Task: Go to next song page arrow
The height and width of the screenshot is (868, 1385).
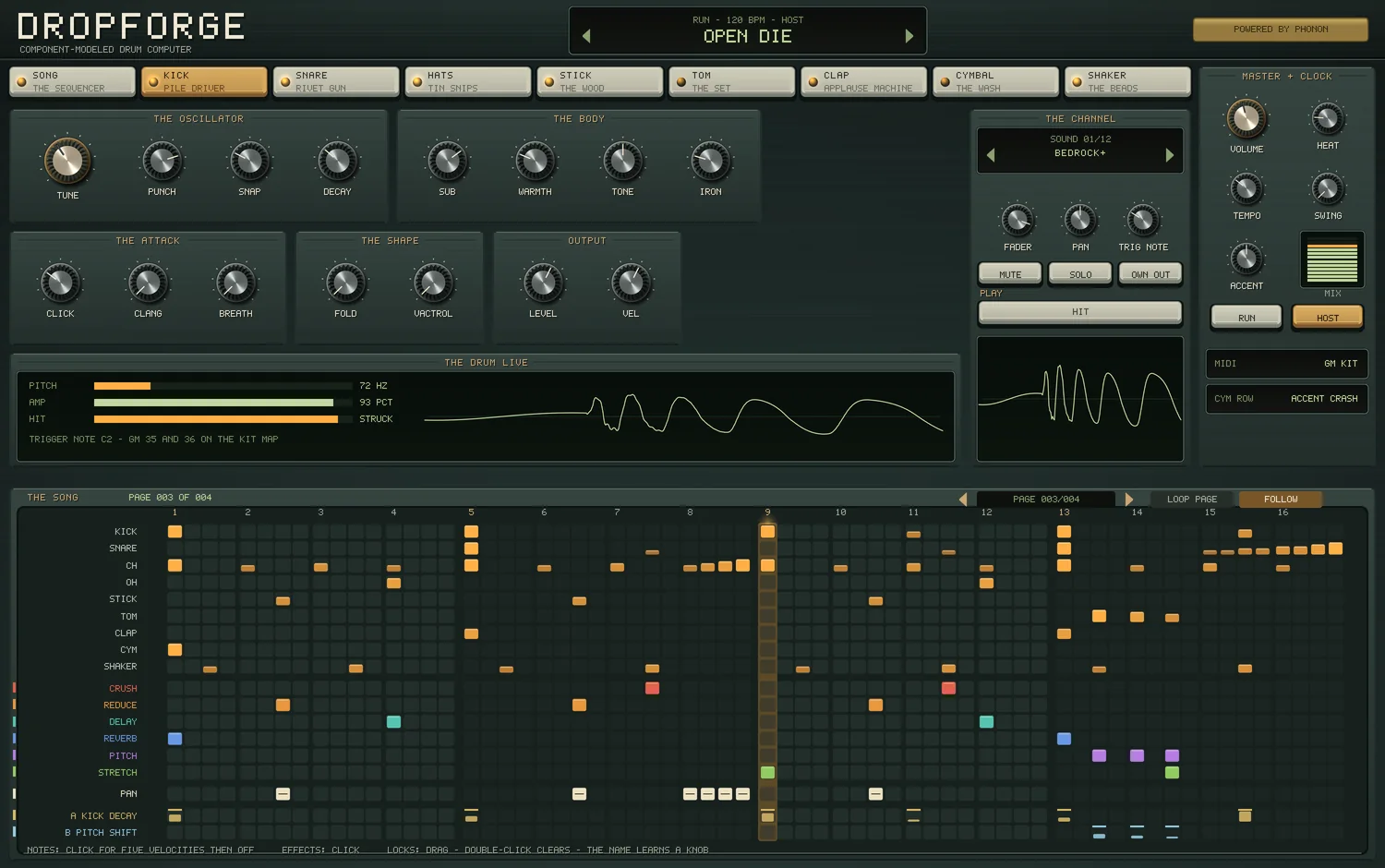Action: [1128, 499]
